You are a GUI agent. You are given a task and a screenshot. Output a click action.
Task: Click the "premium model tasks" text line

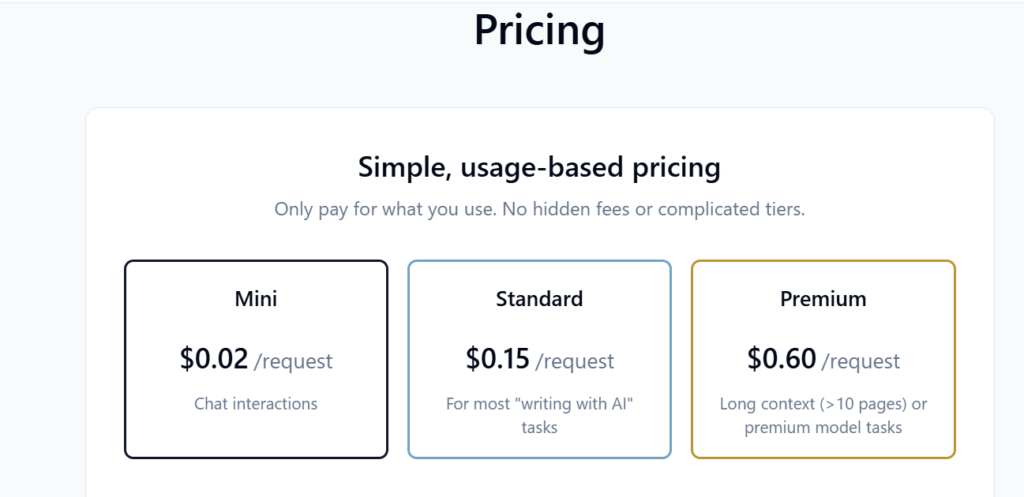coord(823,428)
